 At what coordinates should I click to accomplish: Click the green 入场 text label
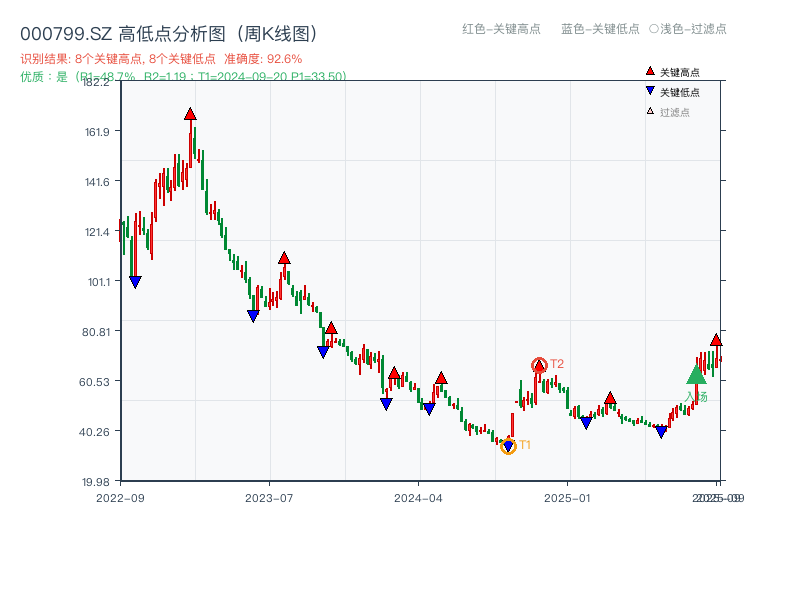pyautogui.click(x=698, y=396)
